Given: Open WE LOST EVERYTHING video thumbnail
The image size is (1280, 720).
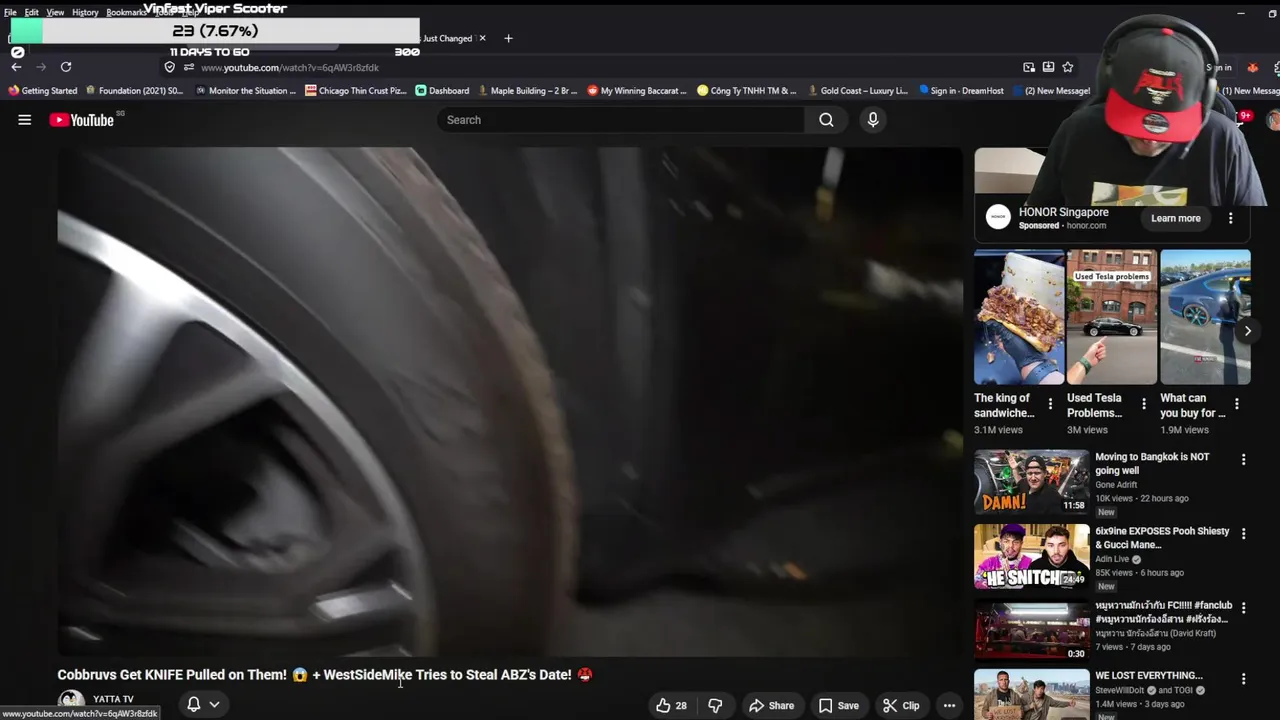Looking at the screenshot, I should tap(1031, 695).
